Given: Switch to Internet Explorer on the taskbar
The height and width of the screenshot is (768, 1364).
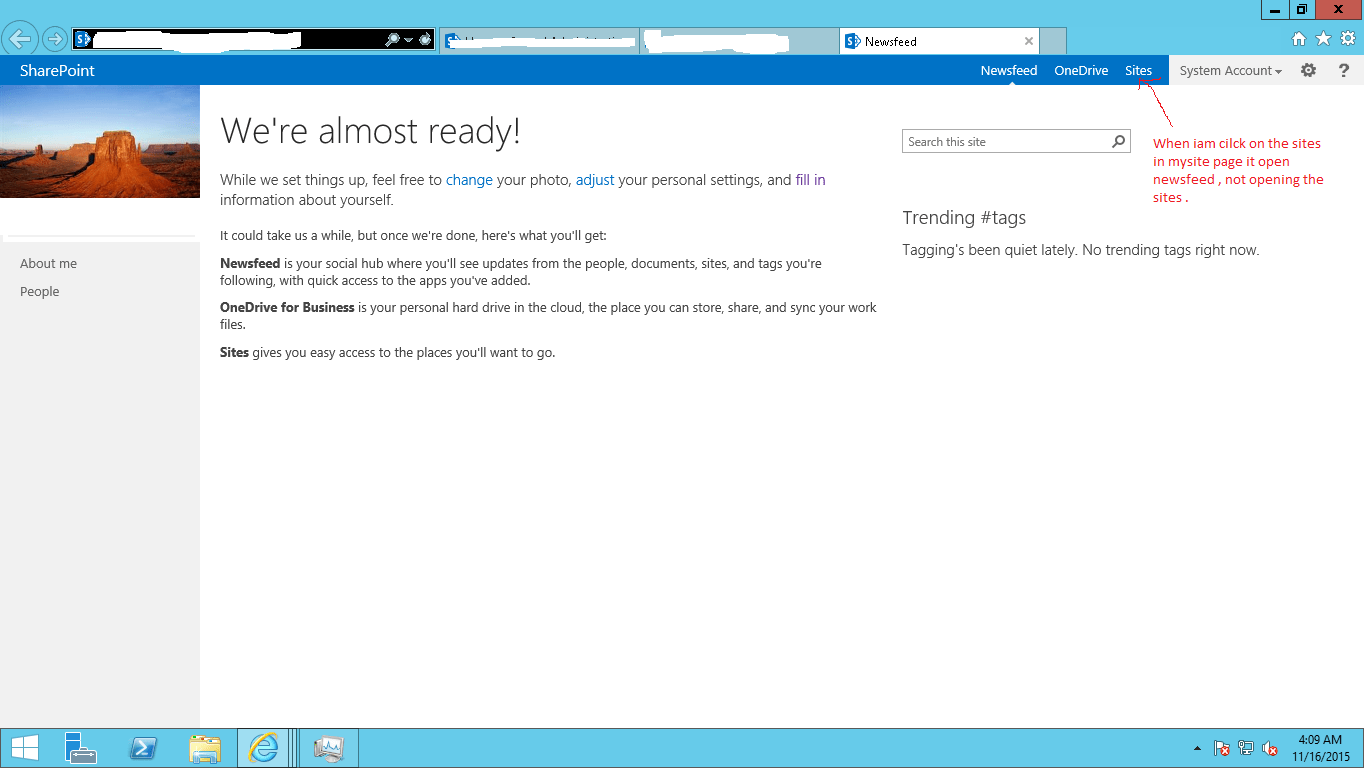Looking at the screenshot, I should [x=264, y=748].
